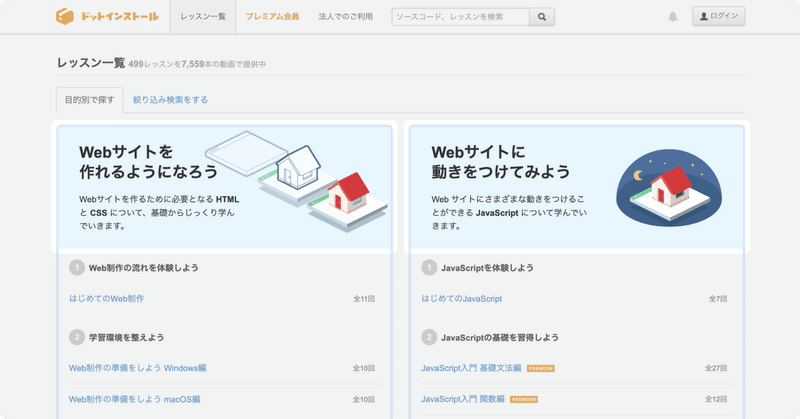The height and width of the screenshot is (419, 800).
Task: Select the 目的別で探す tab
Action: [x=89, y=100]
